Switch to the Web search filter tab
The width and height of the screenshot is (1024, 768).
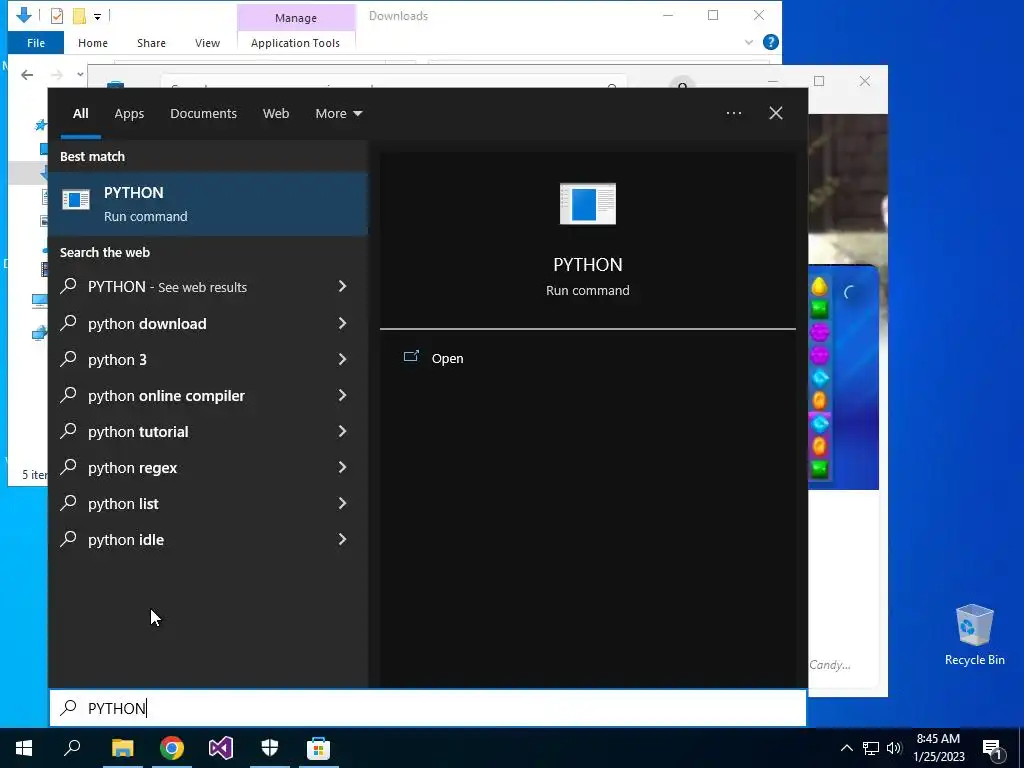coord(276,114)
